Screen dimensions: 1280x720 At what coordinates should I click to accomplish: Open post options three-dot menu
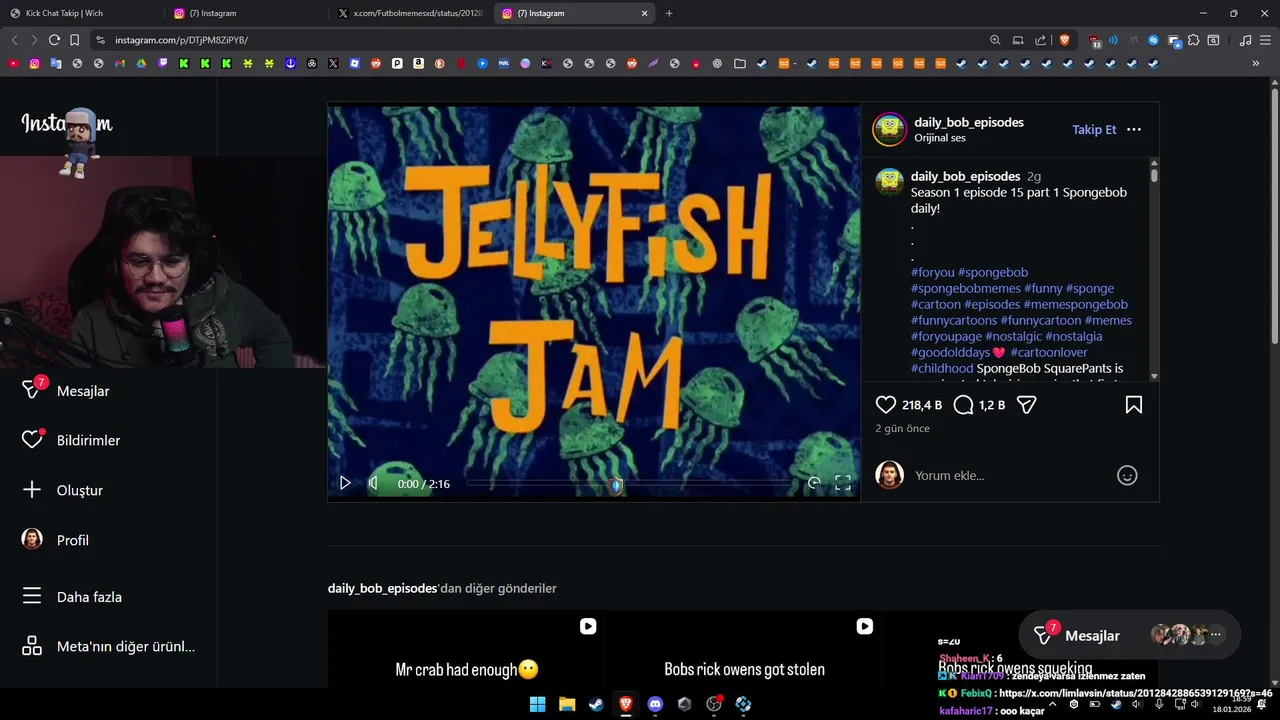coord(1134,130)
